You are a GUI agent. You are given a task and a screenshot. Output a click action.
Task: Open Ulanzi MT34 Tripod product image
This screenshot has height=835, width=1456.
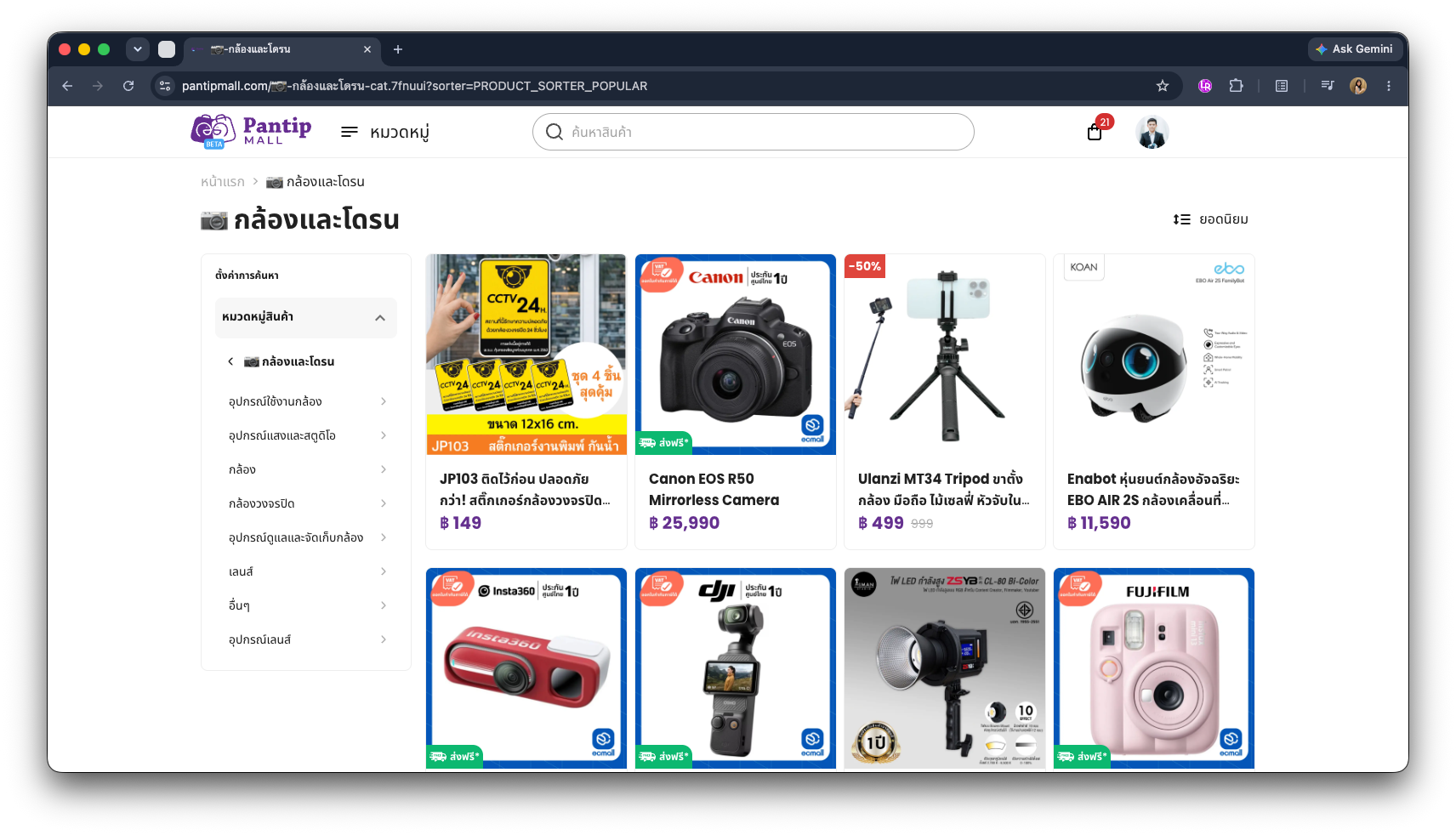(x=945, y=355)
